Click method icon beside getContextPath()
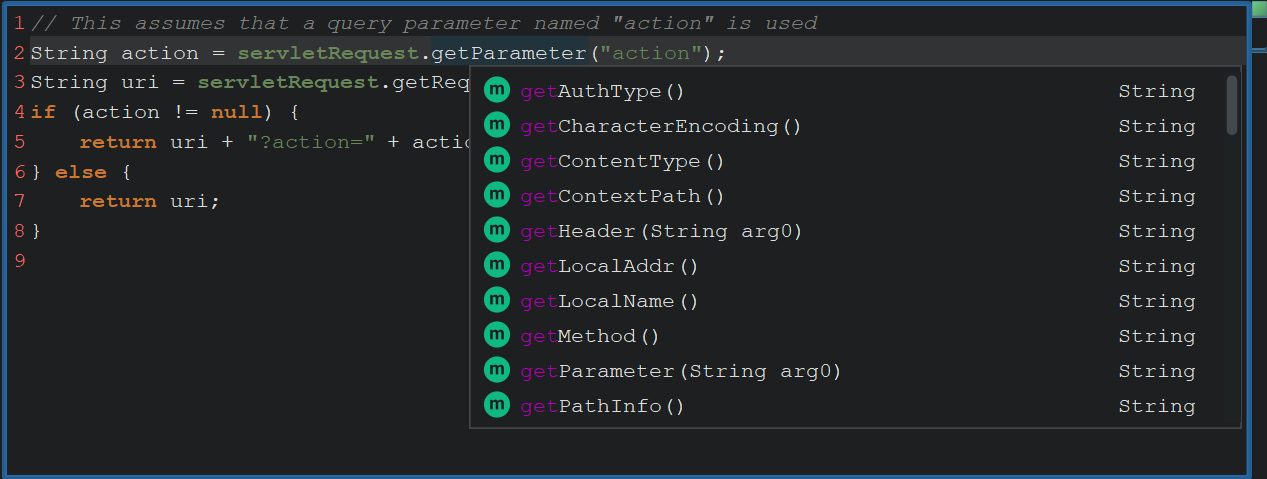1267x479 pixels. tap(497, 195)
